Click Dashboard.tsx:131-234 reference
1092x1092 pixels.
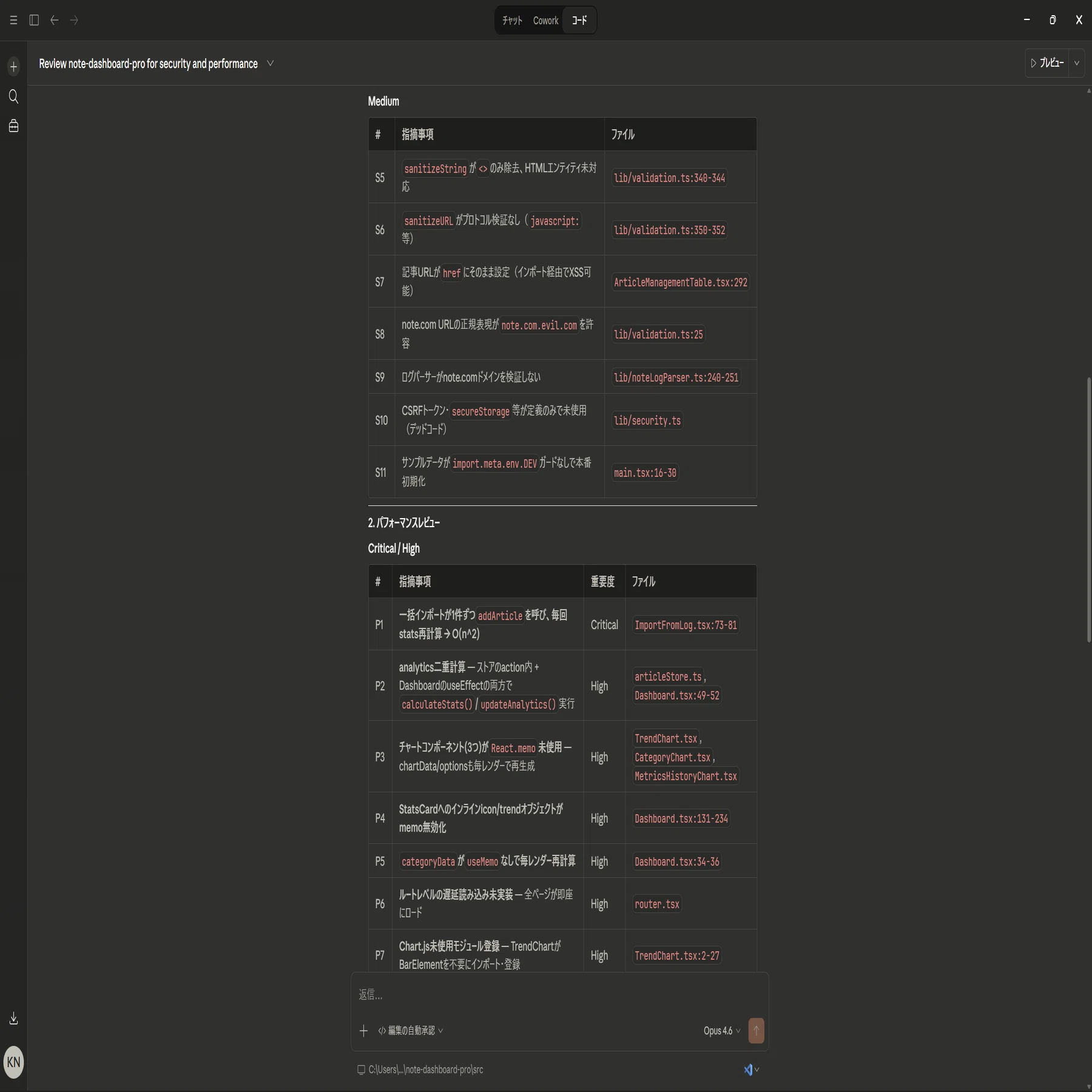point(681,818)
